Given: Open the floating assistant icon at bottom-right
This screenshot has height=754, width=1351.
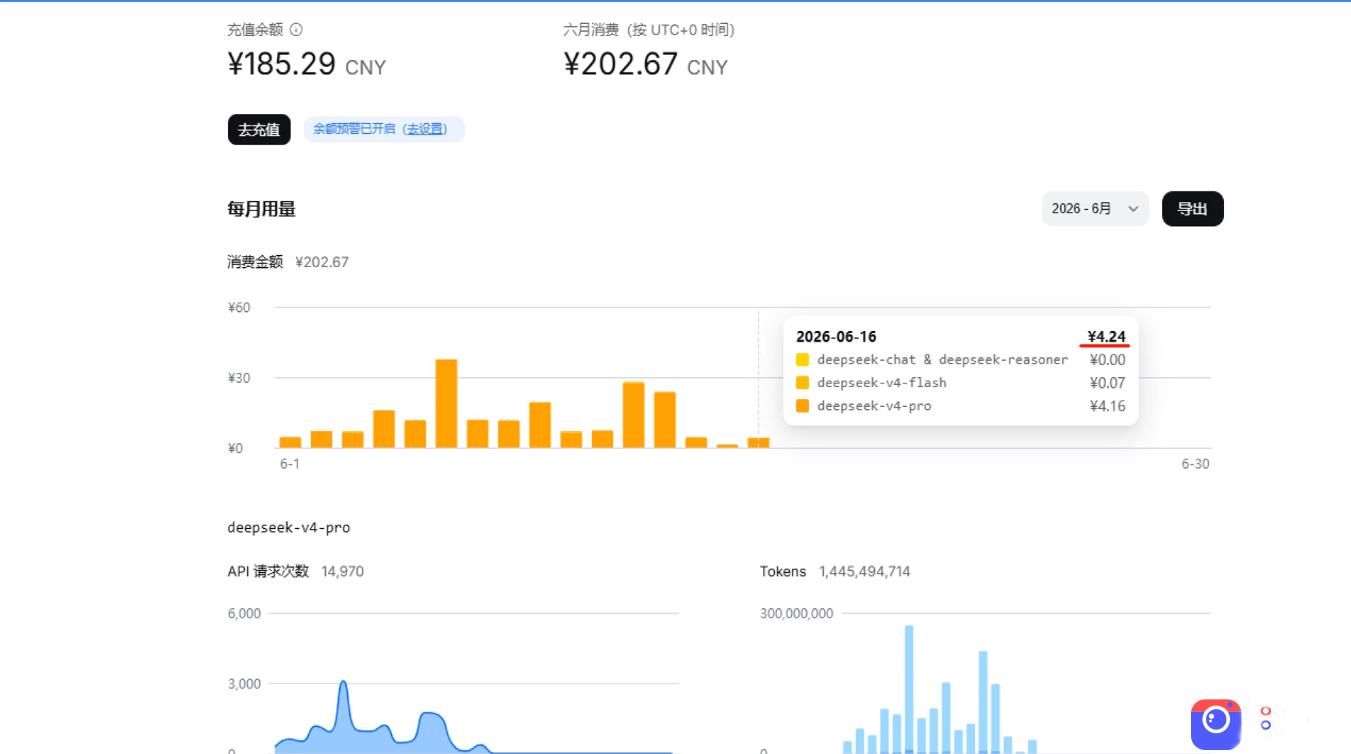Looking at the screenshot, I should click(x=1216, y=724).
